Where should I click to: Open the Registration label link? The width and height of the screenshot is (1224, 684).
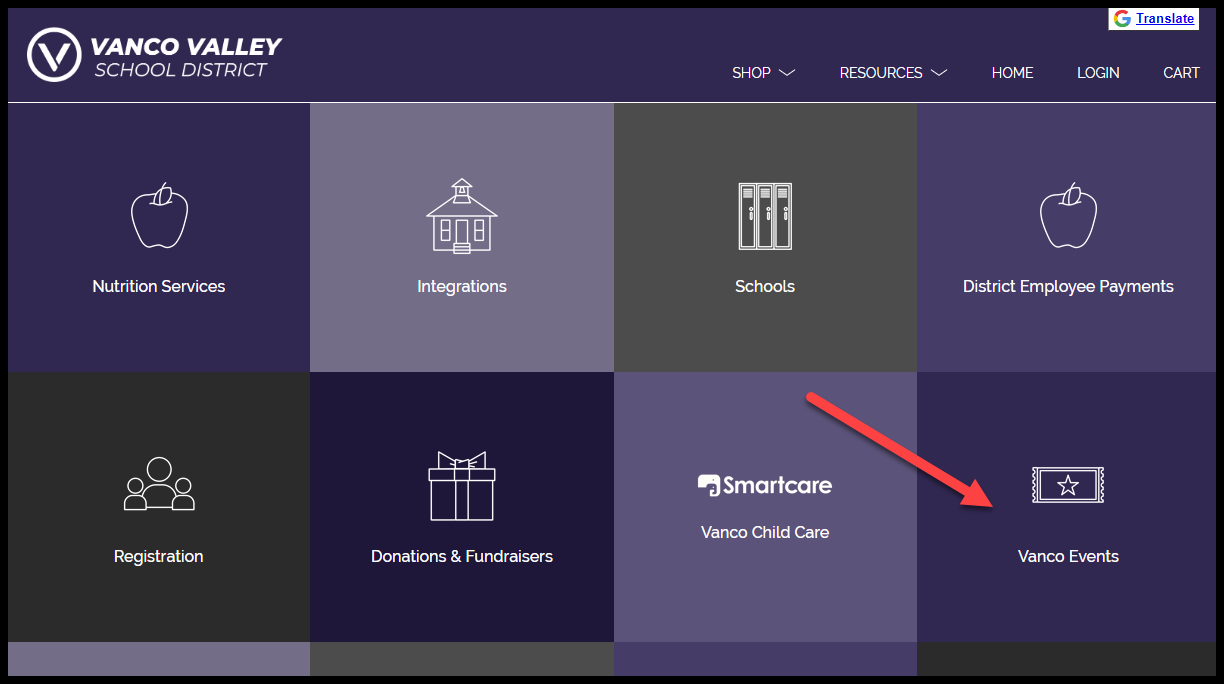coord(159,557)
